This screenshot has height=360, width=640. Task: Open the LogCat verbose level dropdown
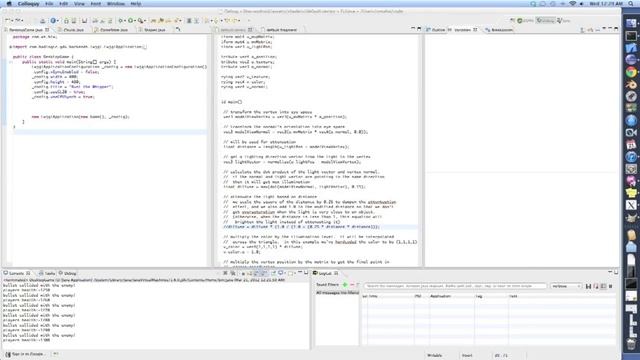click(x=566, y=286)
